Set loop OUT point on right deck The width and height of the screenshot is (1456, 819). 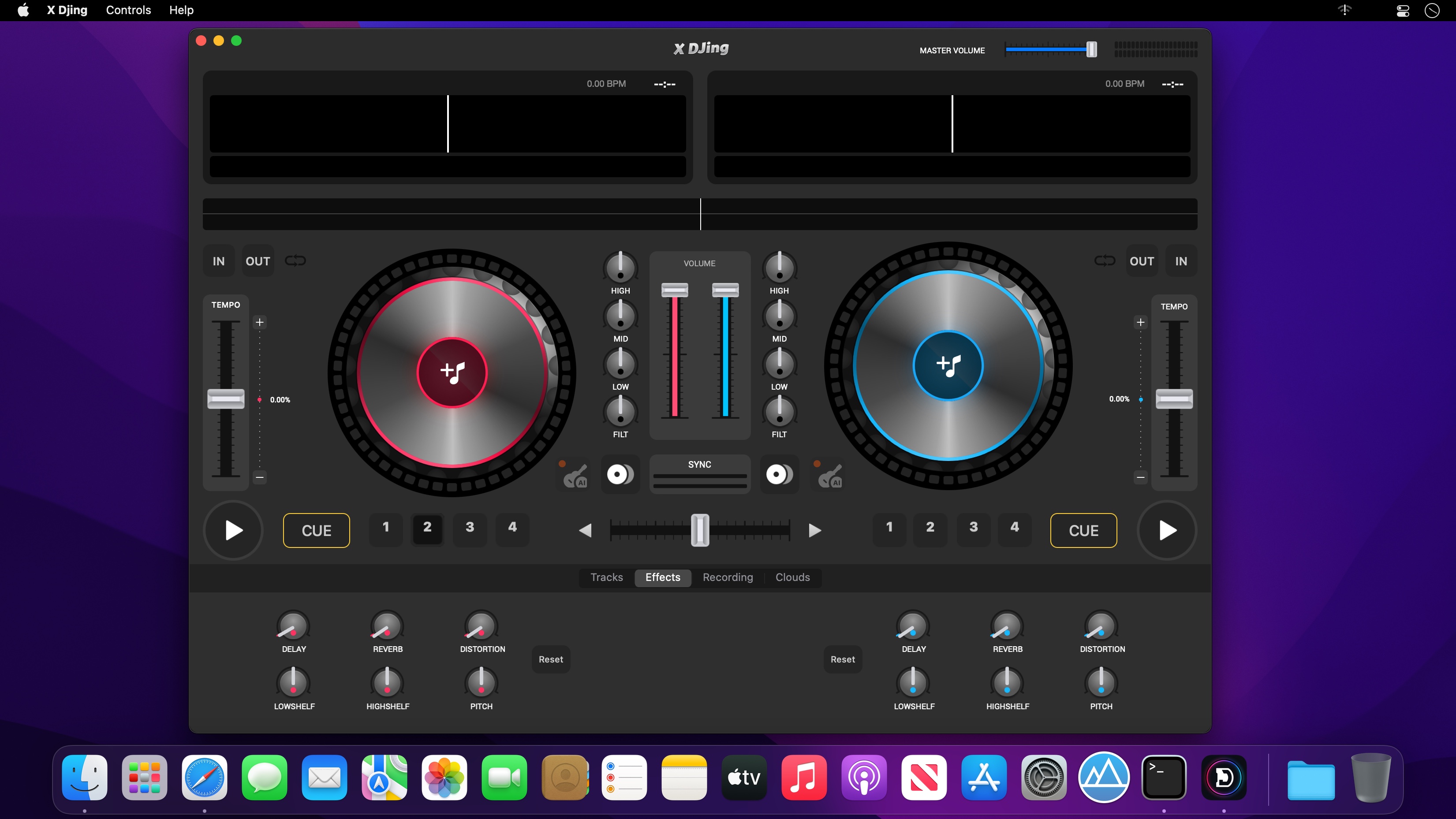[x=1142, y=261]
